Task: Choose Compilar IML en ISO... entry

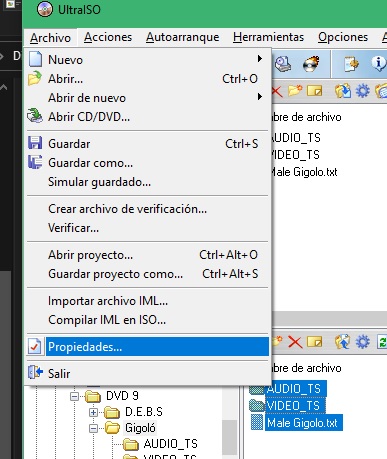Action: coord(147,320)
